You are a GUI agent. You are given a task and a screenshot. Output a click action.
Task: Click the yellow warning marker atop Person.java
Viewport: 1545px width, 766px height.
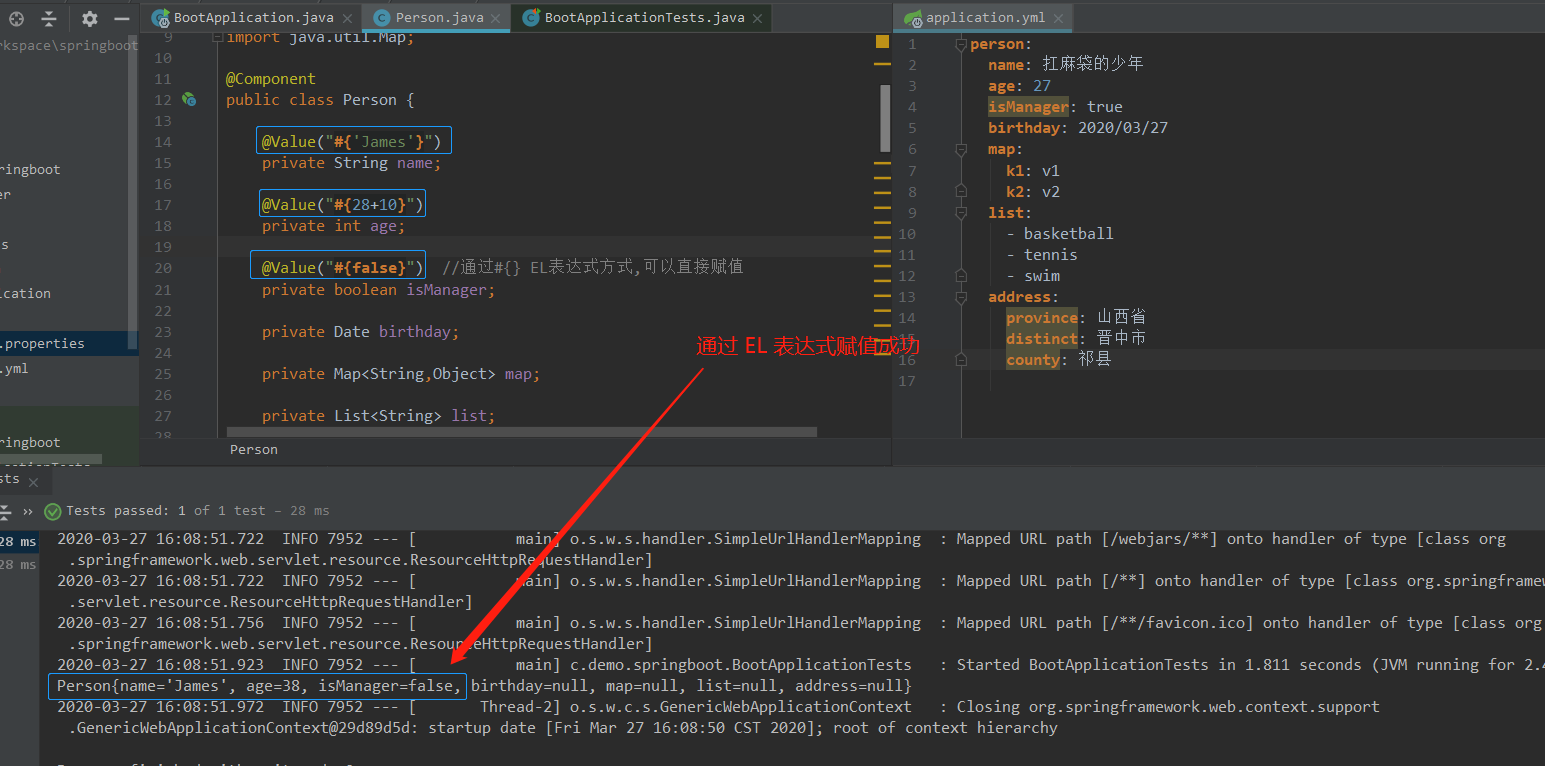point(882,42)
